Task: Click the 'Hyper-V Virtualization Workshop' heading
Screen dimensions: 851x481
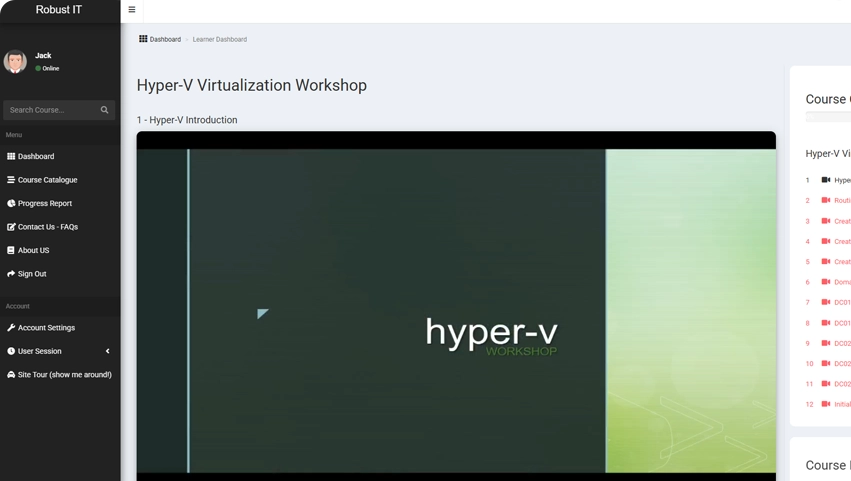Action: click(252, 85)
